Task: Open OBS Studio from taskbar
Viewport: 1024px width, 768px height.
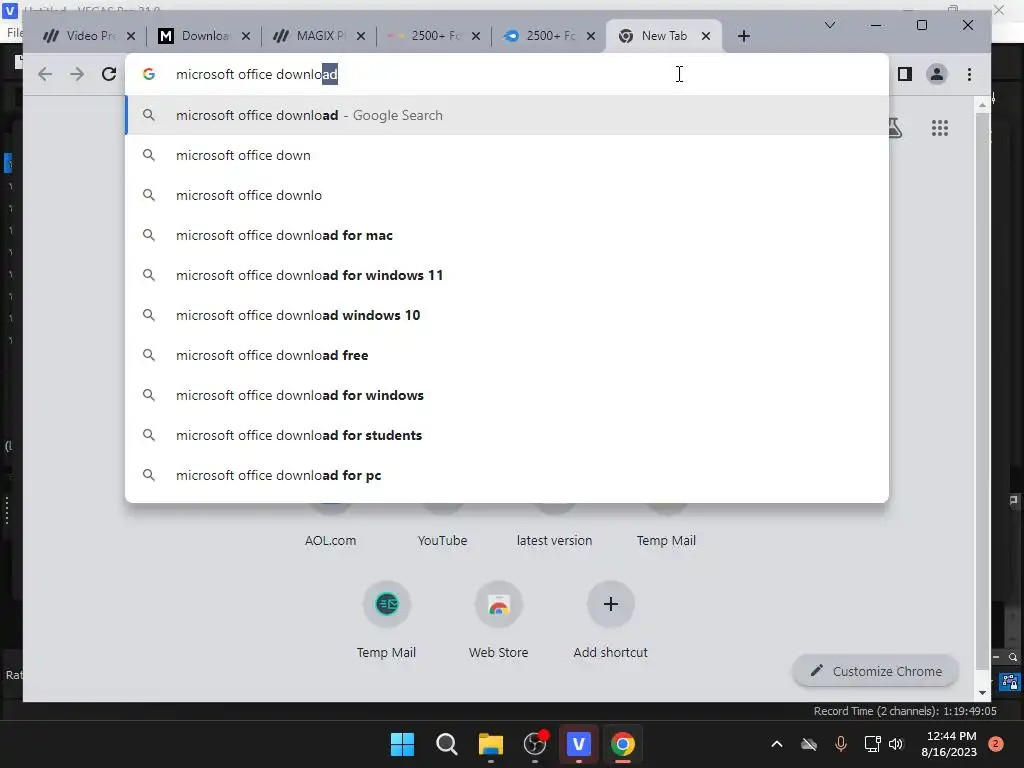Action: coord(535,744)
